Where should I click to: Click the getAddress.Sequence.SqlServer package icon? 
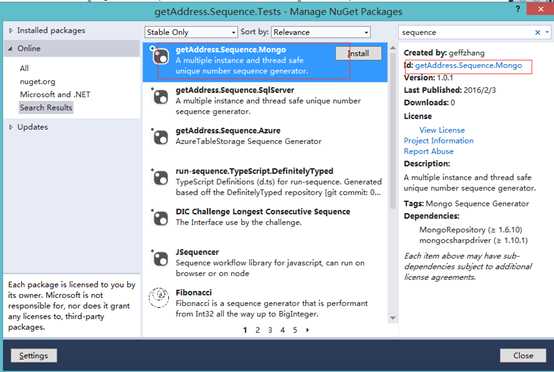(161, 97)
